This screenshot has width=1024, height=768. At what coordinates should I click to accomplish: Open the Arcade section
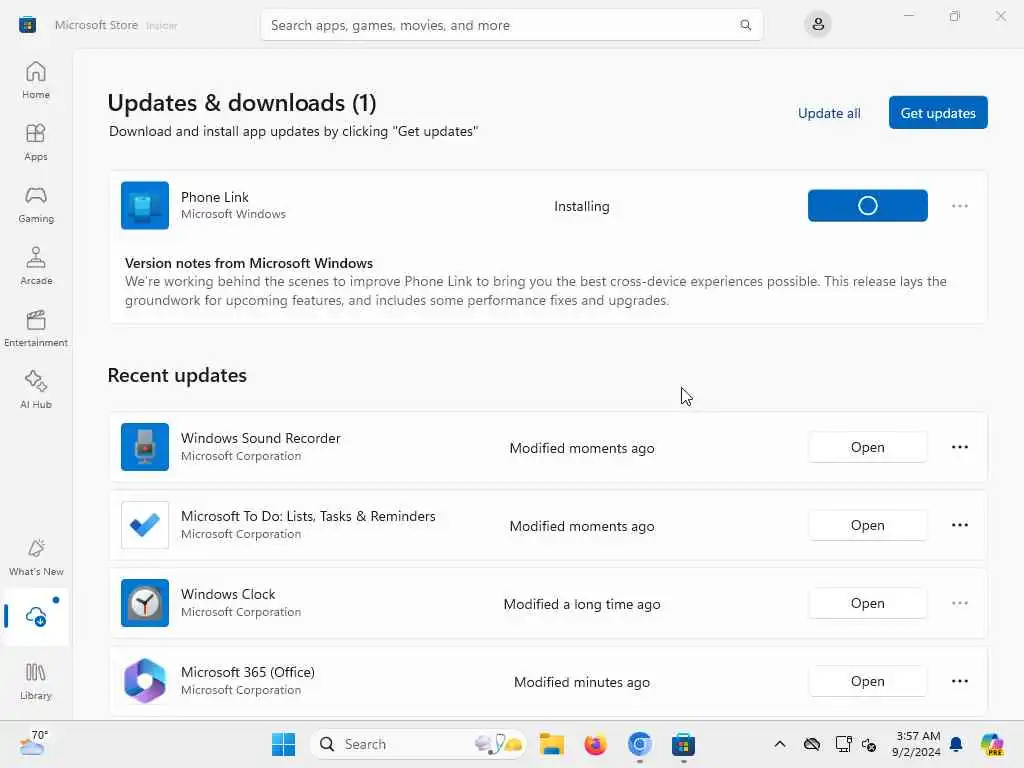(36, 266)
